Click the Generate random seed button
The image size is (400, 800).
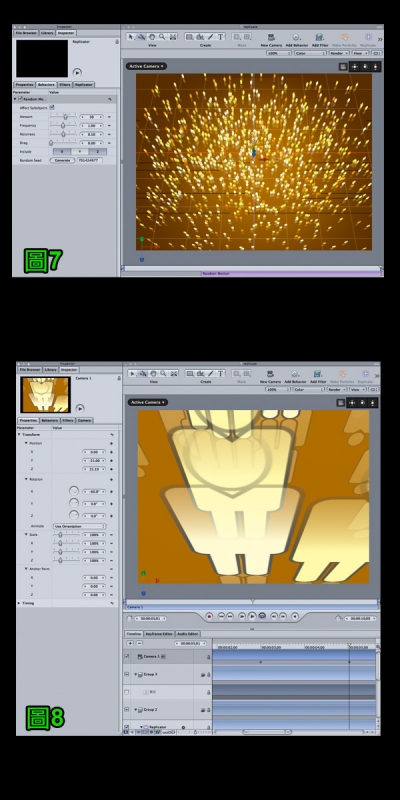[x=62, y=160]
